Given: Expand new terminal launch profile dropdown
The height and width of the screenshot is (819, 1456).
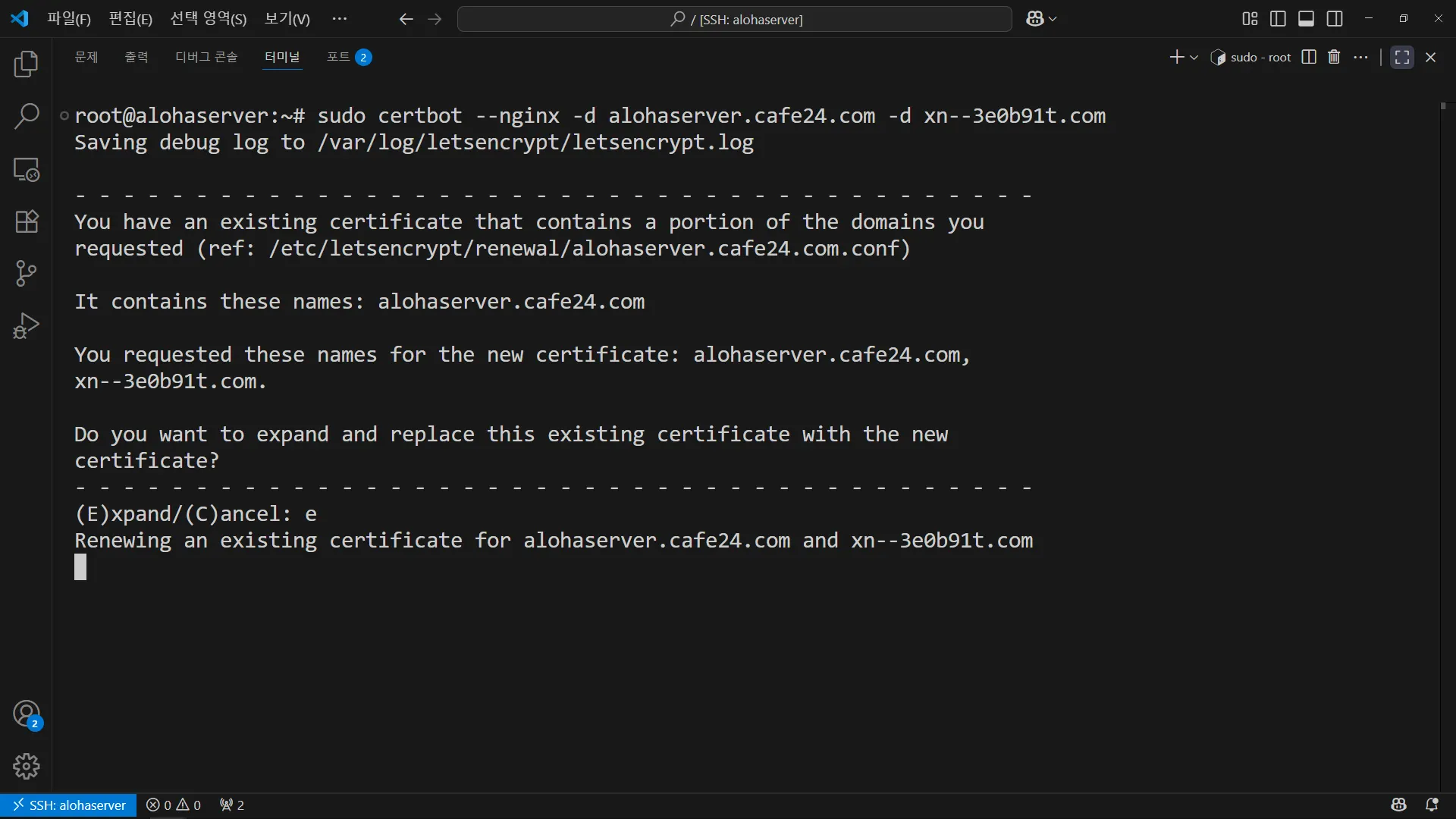Looking at the screenshot, I should coord(1194,58).
